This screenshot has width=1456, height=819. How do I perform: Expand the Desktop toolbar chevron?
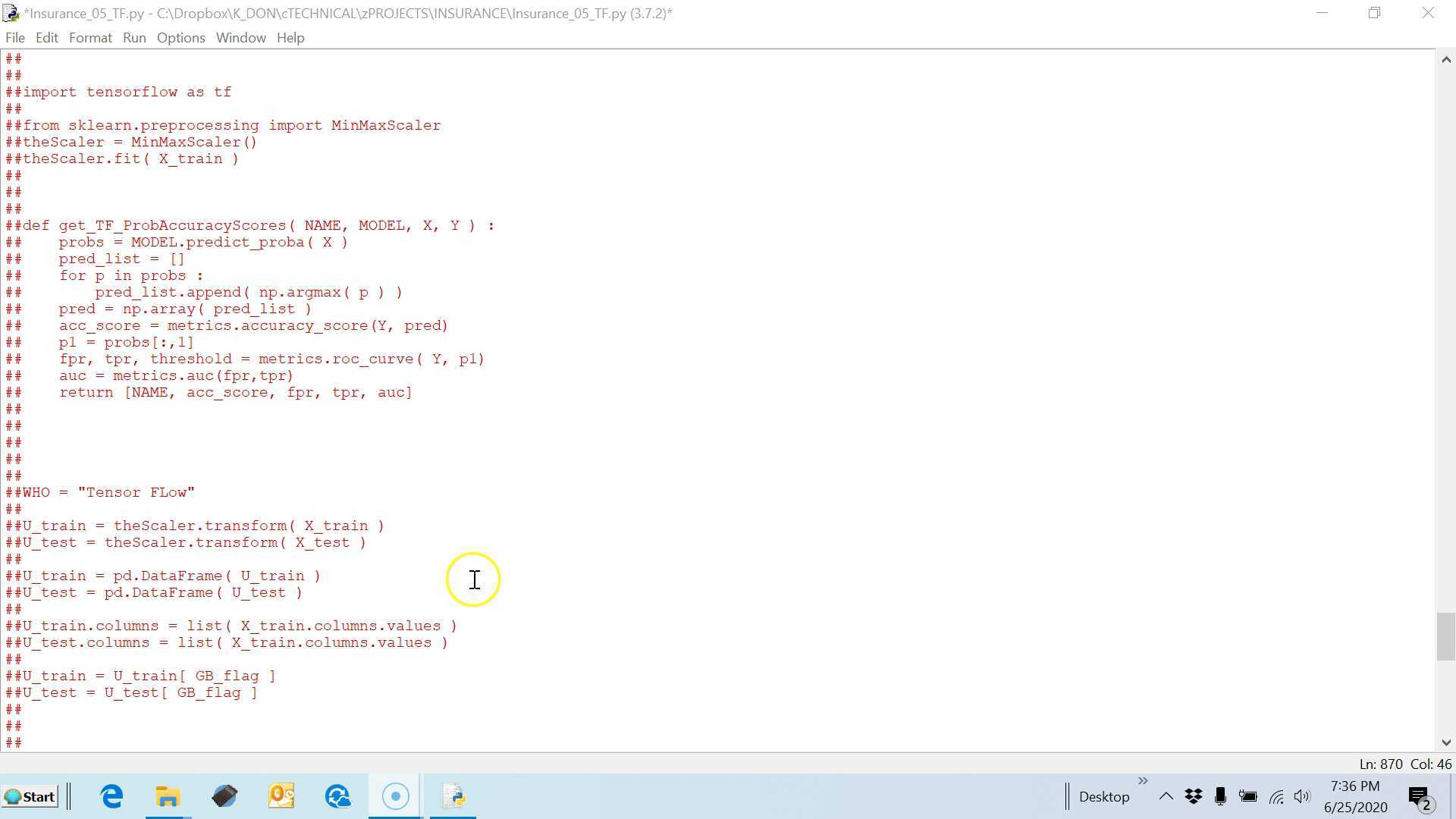(1143, 780)
